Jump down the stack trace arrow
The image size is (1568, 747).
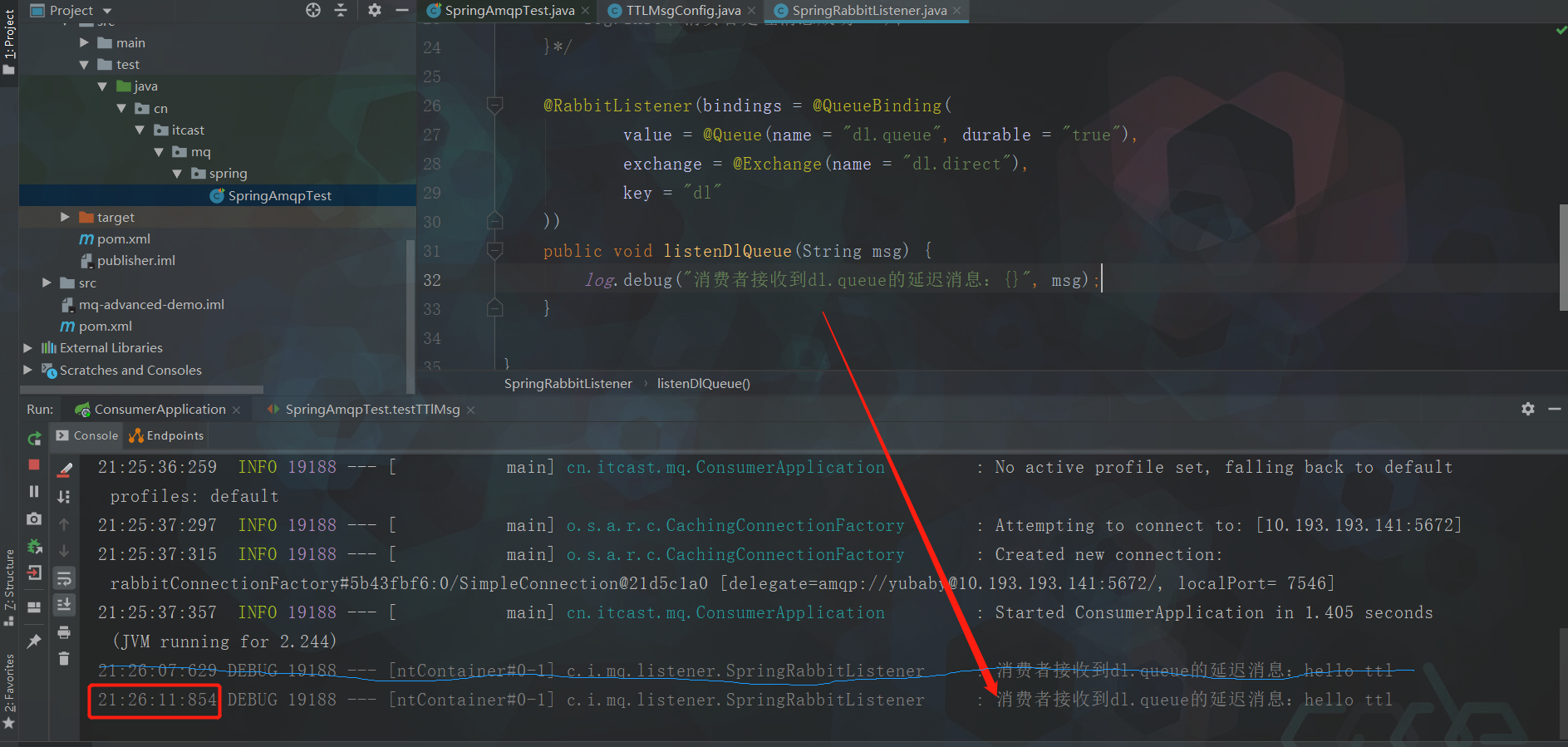[x=64, y=550]
